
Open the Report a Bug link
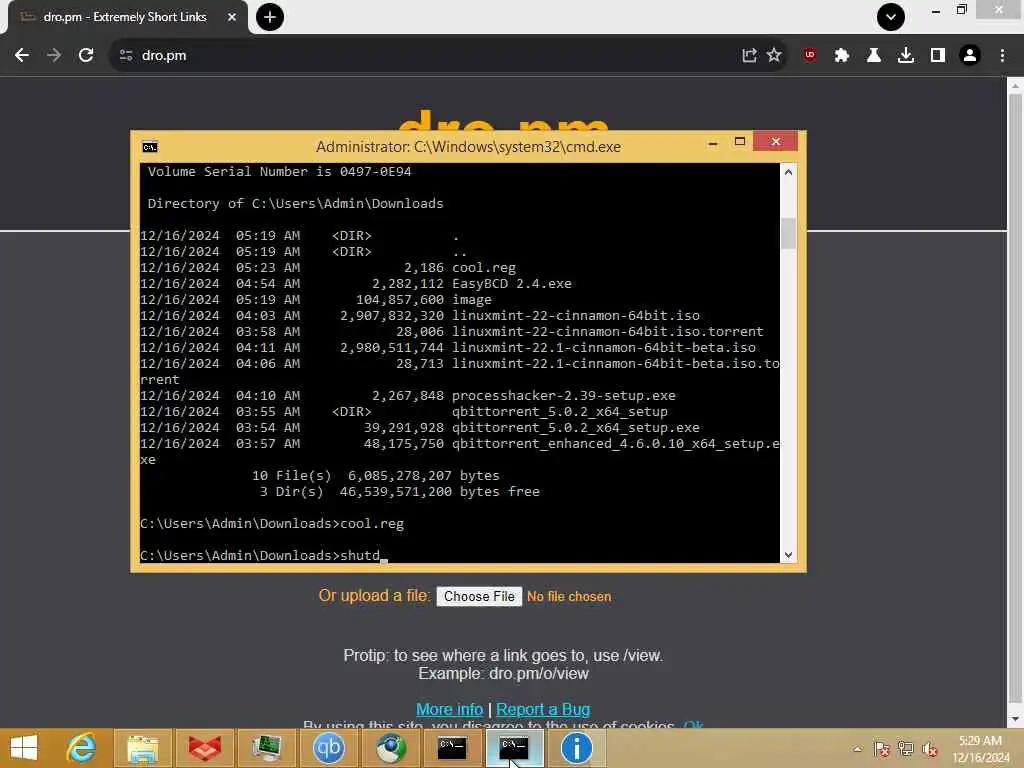[543, 709]
